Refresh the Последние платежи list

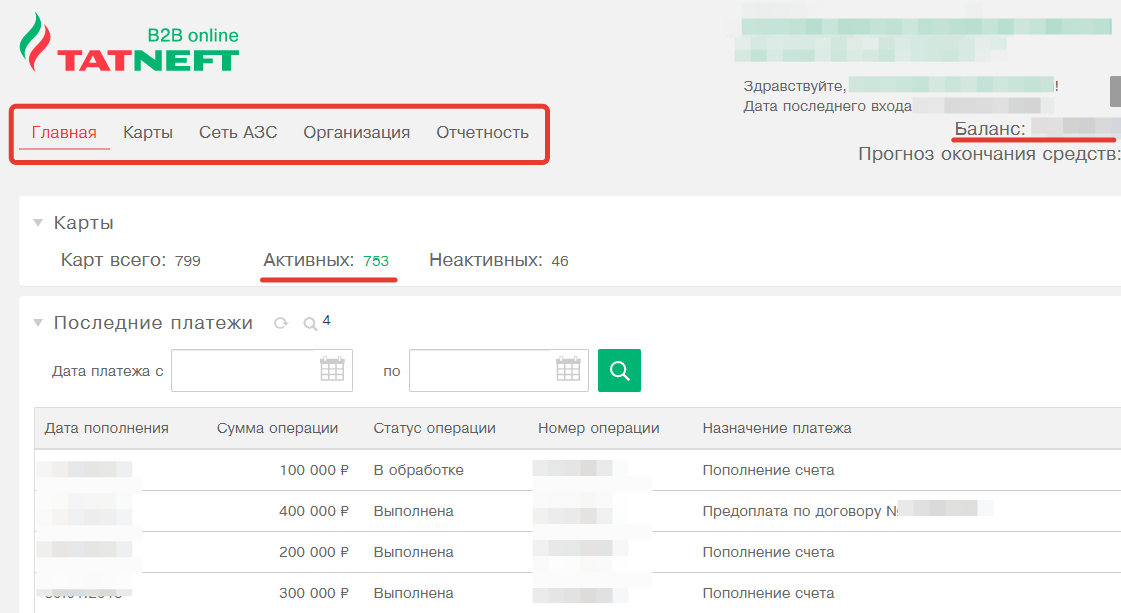pyautogui.click(x=281, y=323)
